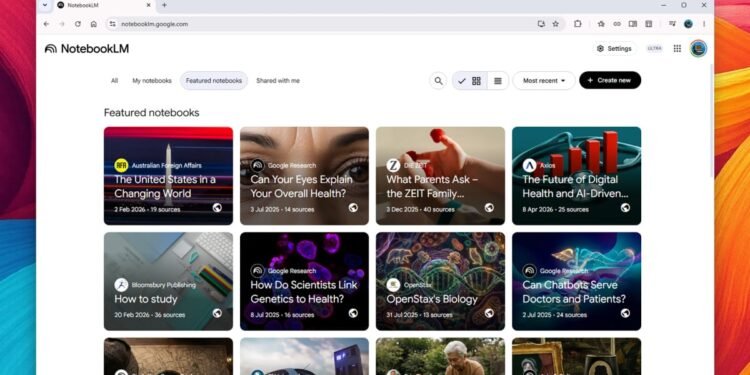Viewport: 750px width, 375px height.
Task: View site information in address bar
Action: 112,24
